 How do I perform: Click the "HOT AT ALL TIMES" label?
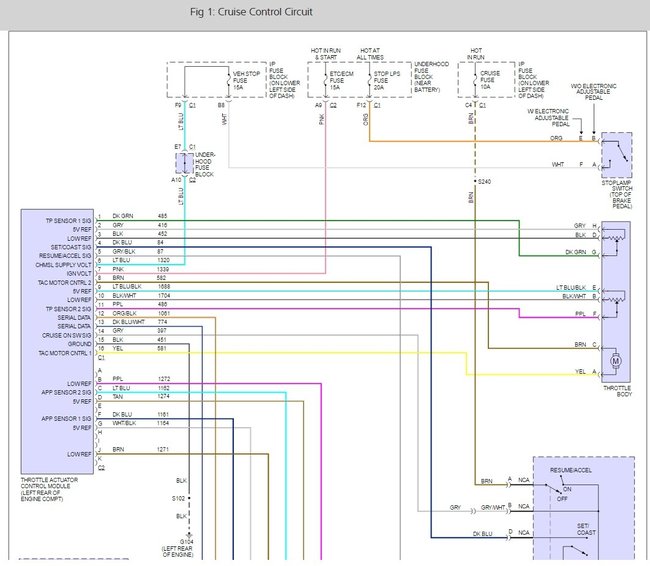(x=370, y=54)
